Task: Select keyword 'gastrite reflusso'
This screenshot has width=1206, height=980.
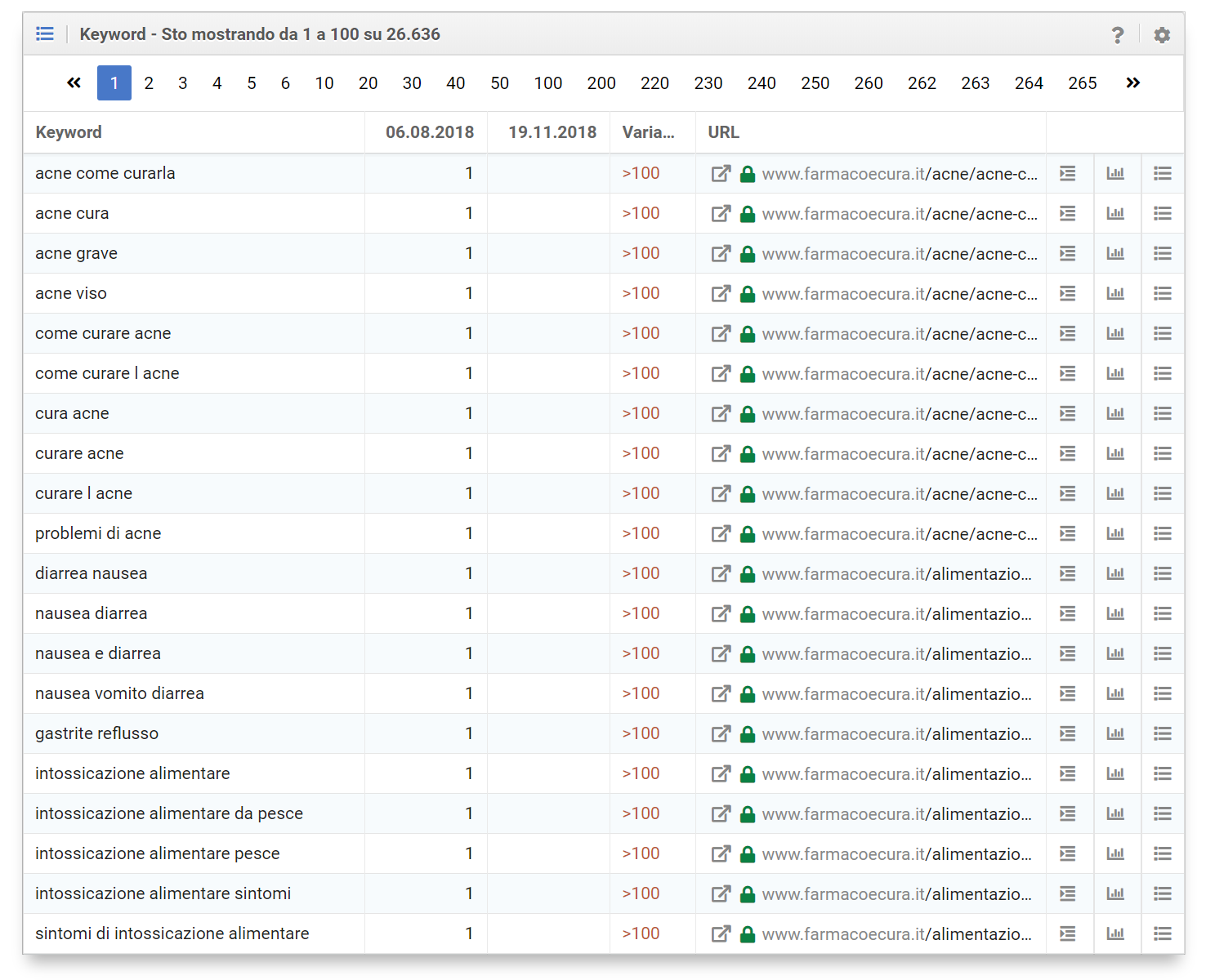Action: pos(96,733)
